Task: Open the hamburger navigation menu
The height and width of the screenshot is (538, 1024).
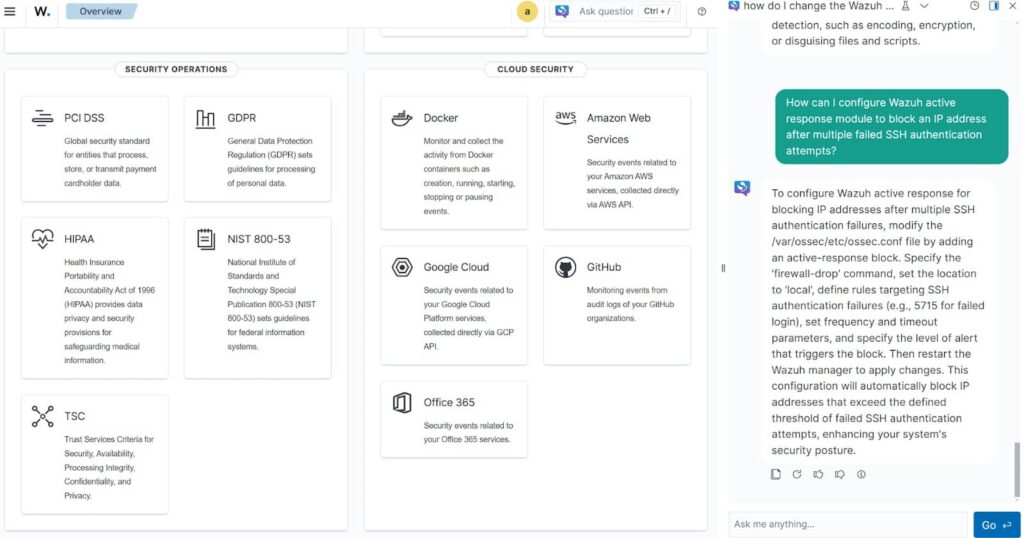Action: pyautogui.click(x=10, y=12)
